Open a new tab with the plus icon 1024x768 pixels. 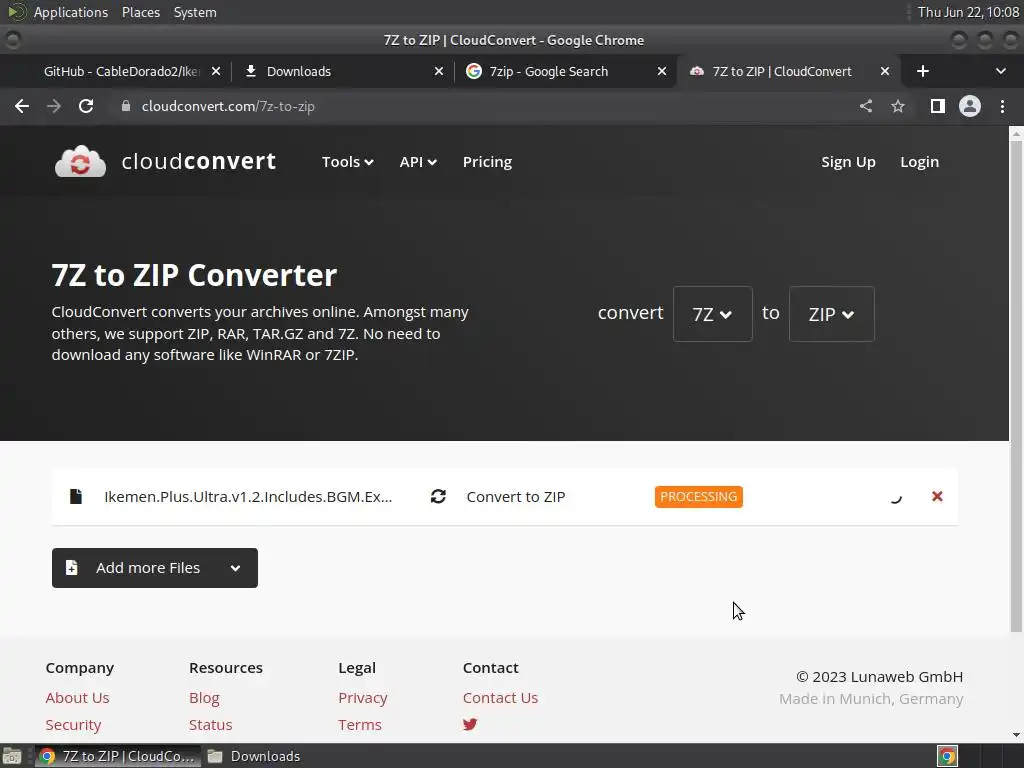click(923, 71)
